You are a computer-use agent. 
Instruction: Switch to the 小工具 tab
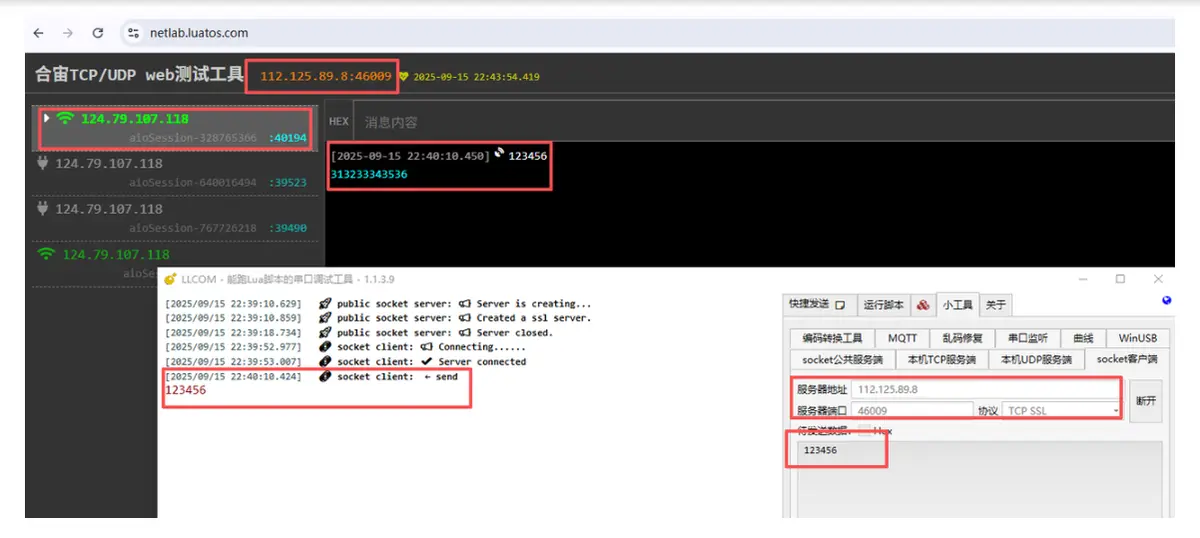(957, 304)
